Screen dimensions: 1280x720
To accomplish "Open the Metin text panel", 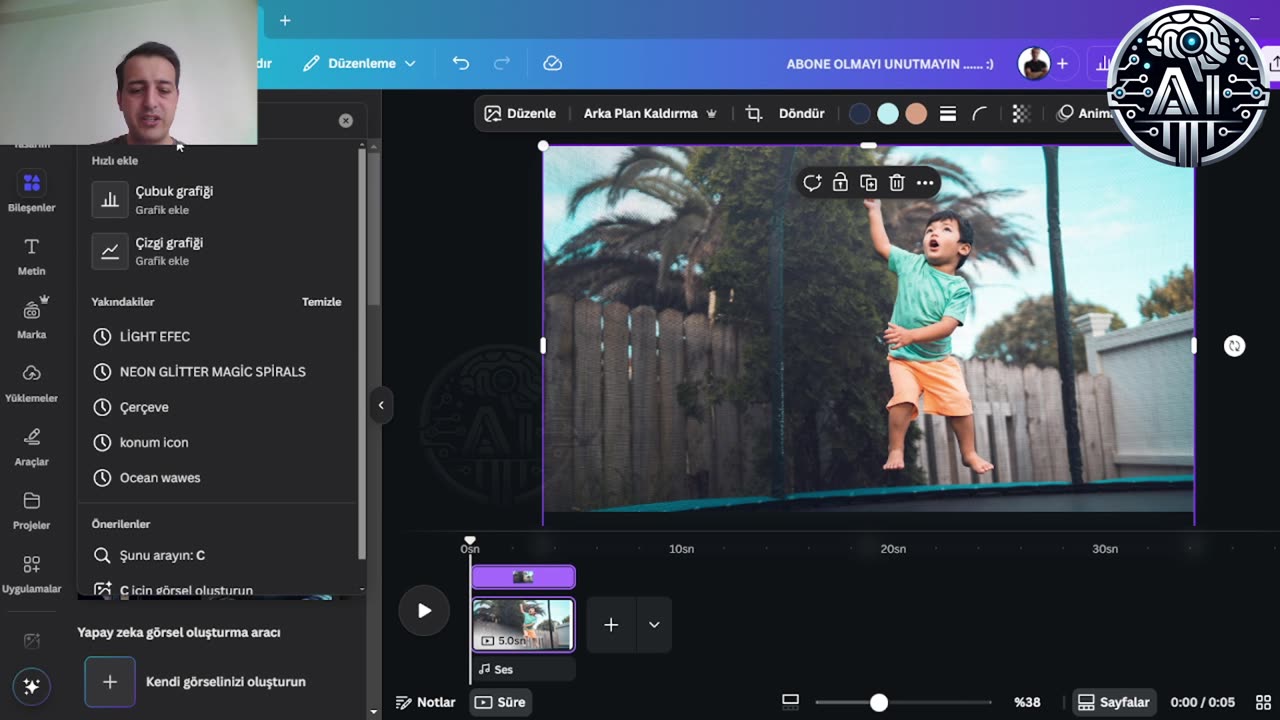I will (31, 256).
